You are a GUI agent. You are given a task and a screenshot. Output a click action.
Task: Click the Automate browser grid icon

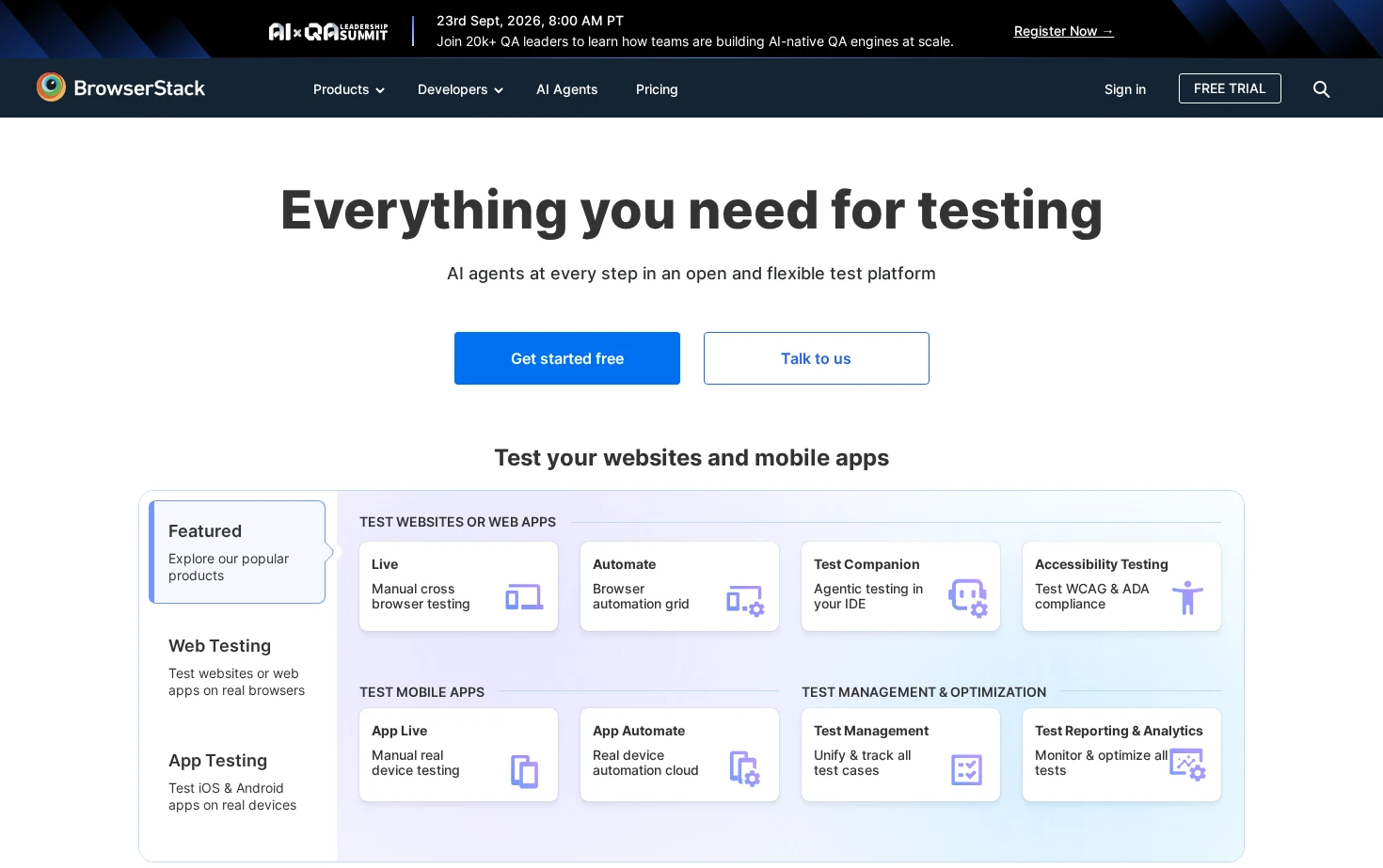click(745, 600)
